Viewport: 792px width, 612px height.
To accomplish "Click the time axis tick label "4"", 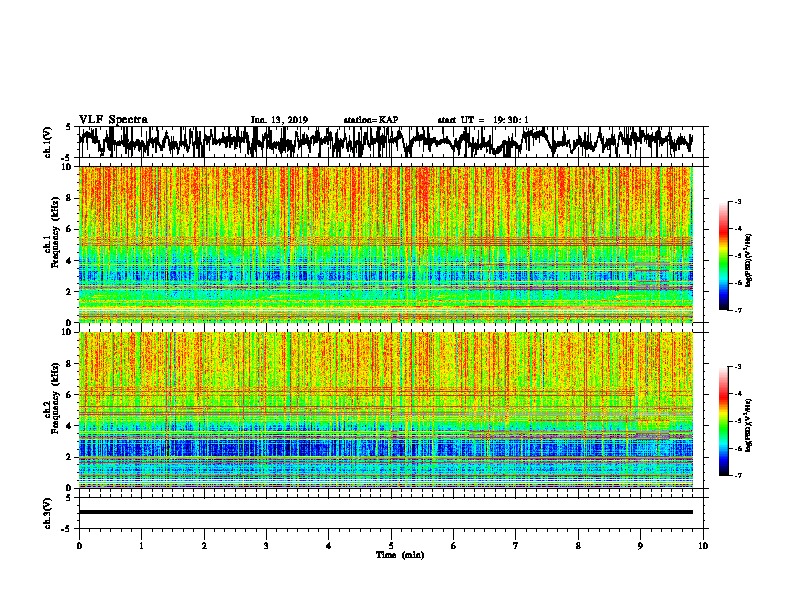I will pyautogui.click(x=329, y=546).
